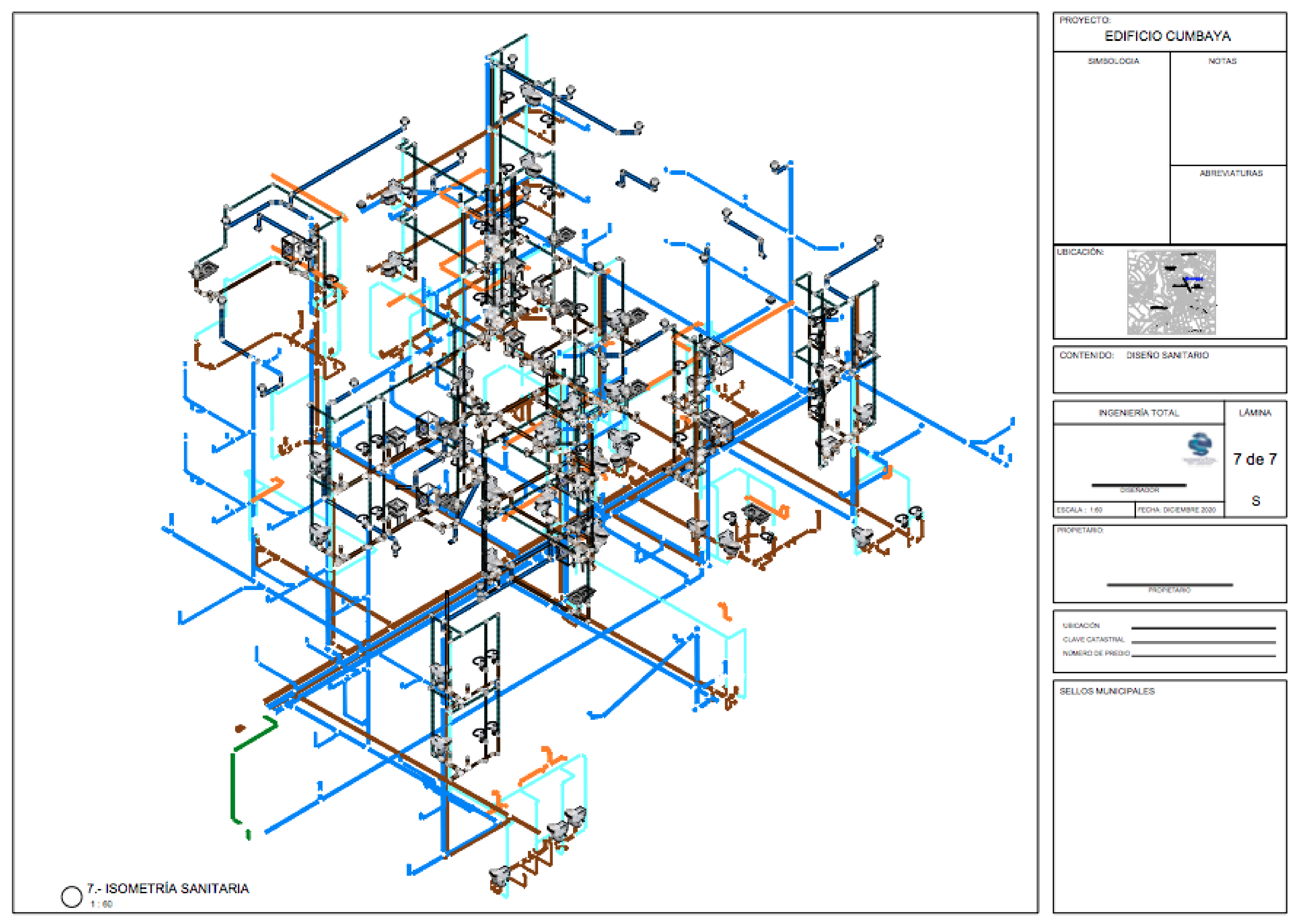Click the INGENIERÍA TOTAL header text
Screen dimensions: 1292x924
click(1138, 412)
